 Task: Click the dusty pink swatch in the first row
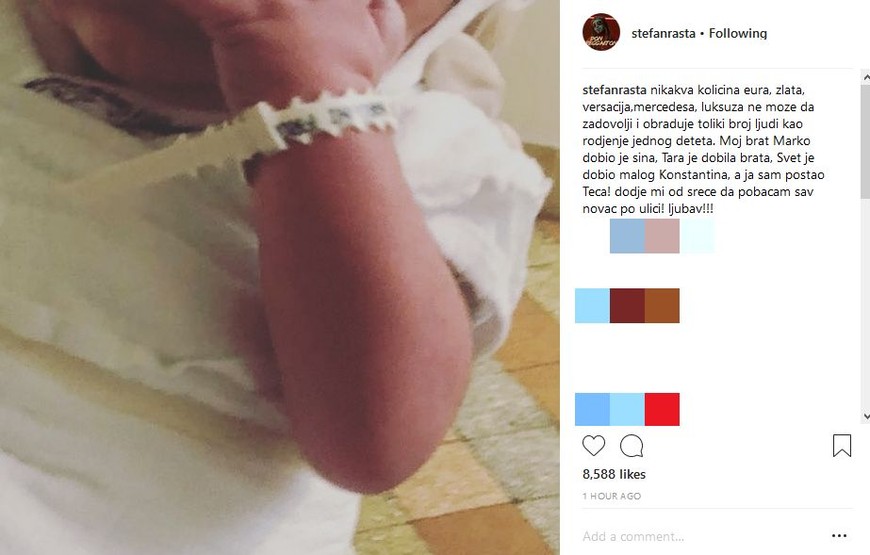pos(662,236)
